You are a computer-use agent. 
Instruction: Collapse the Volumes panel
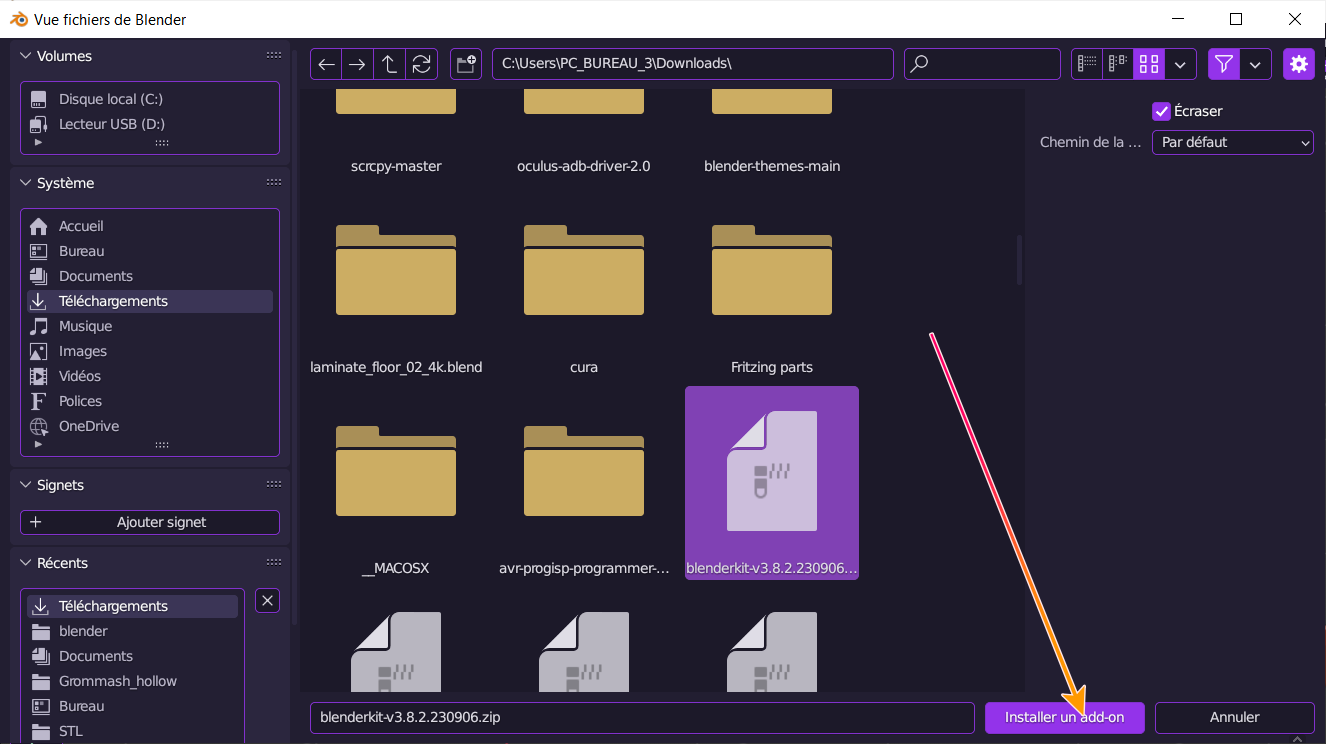tap(27, 56)
